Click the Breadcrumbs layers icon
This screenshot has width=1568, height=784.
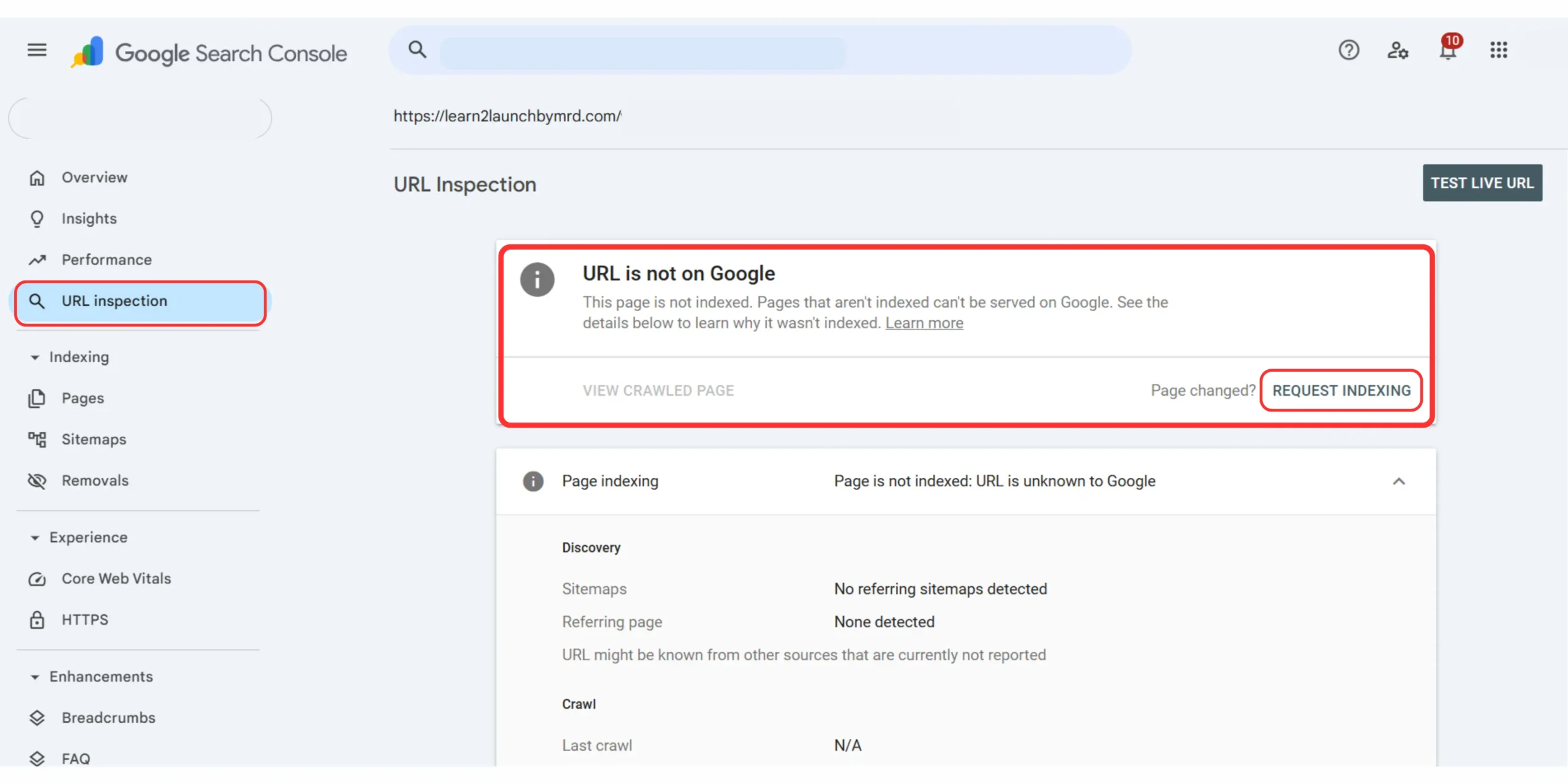click(37, 718)
